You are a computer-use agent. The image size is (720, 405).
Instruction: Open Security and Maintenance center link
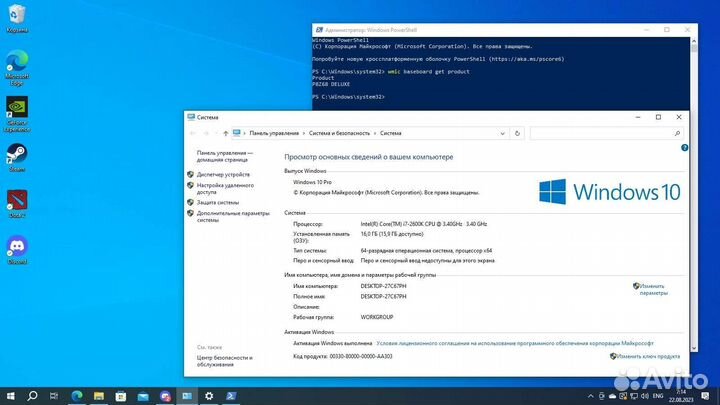click(x=225, y=361)
